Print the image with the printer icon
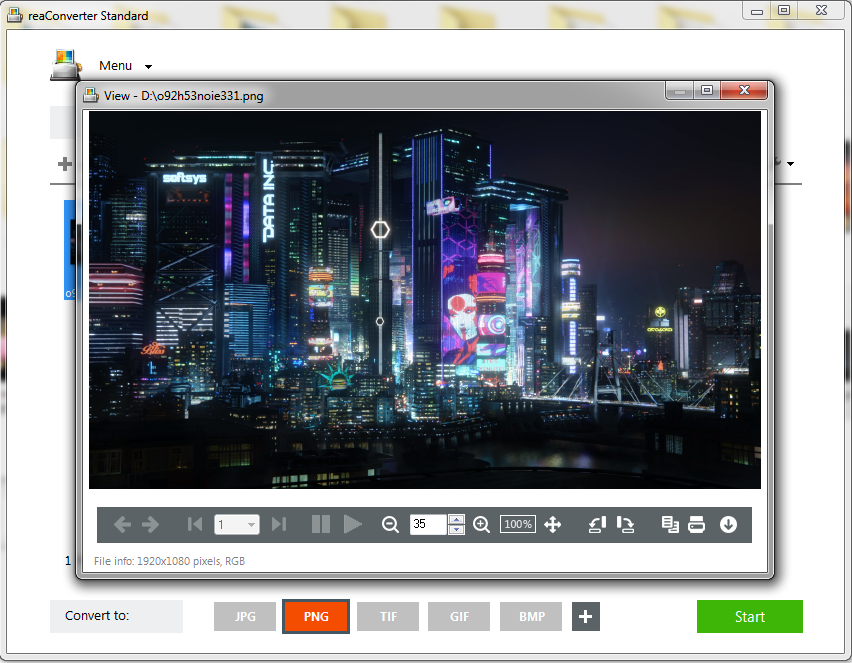The height and width of the screenshot is (663, 852). pyautogui.click(x=696, y=524)
